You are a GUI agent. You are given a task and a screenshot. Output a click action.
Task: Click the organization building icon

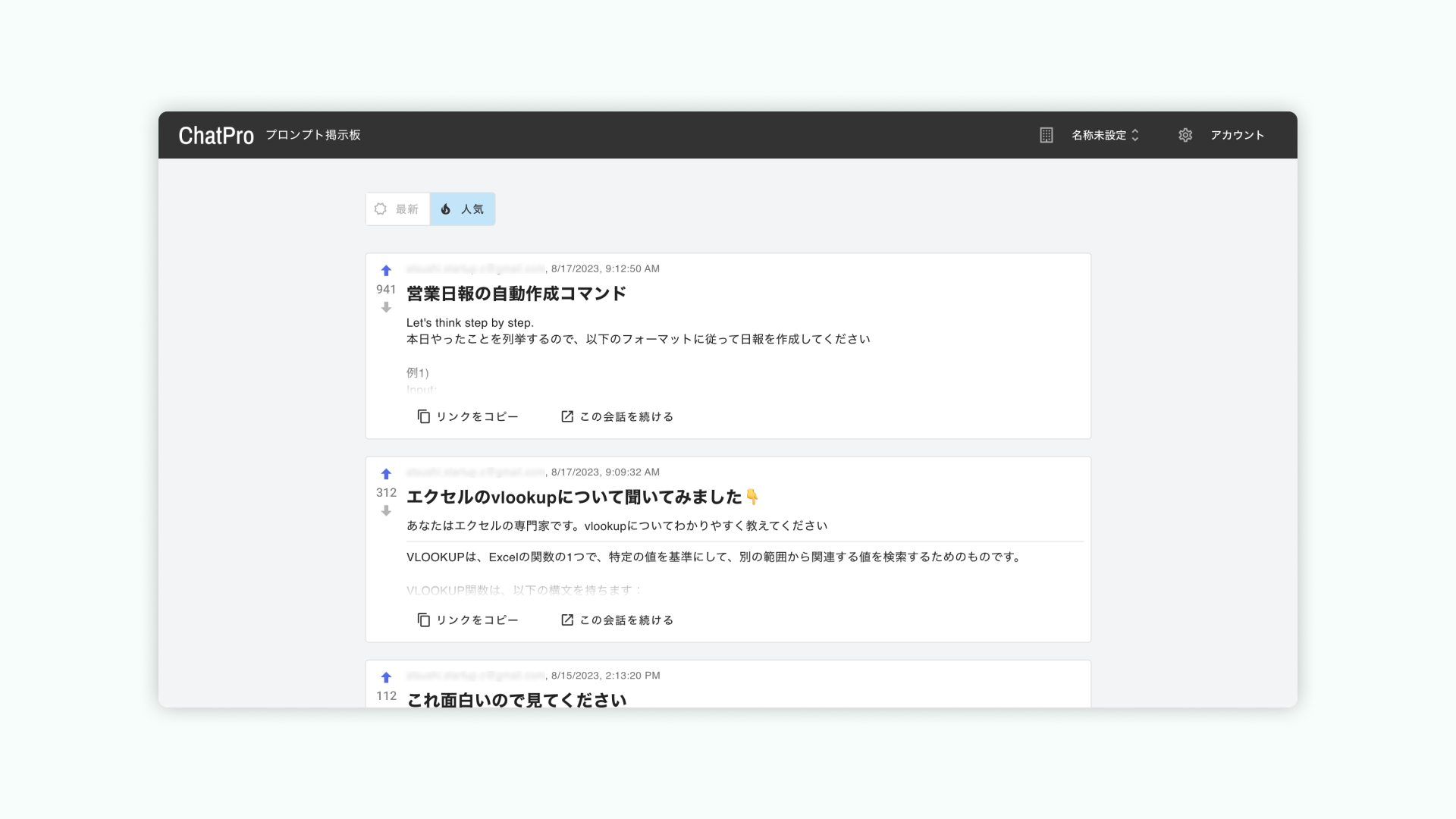pos(1046,135)
